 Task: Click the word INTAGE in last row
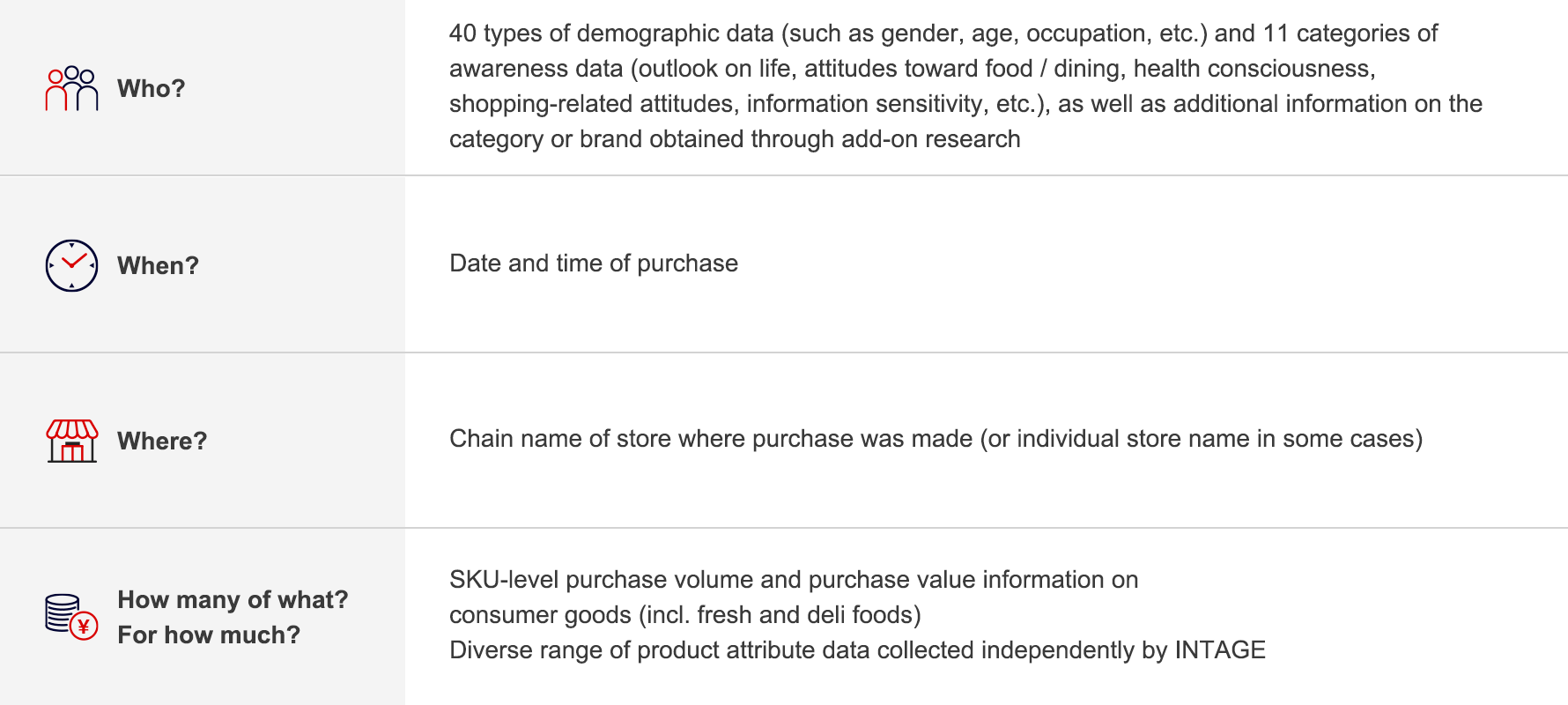pos(1220,650)
